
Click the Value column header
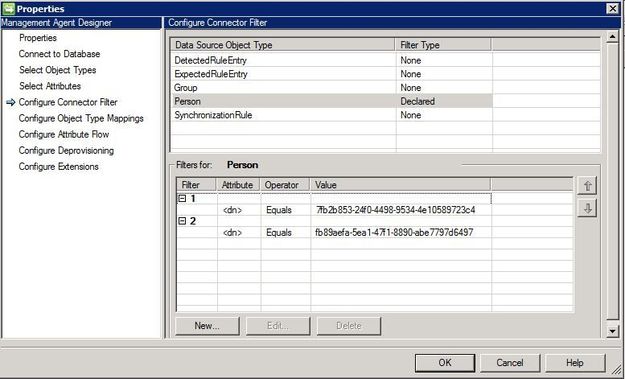pyautogui.click(x=401, y=185)
